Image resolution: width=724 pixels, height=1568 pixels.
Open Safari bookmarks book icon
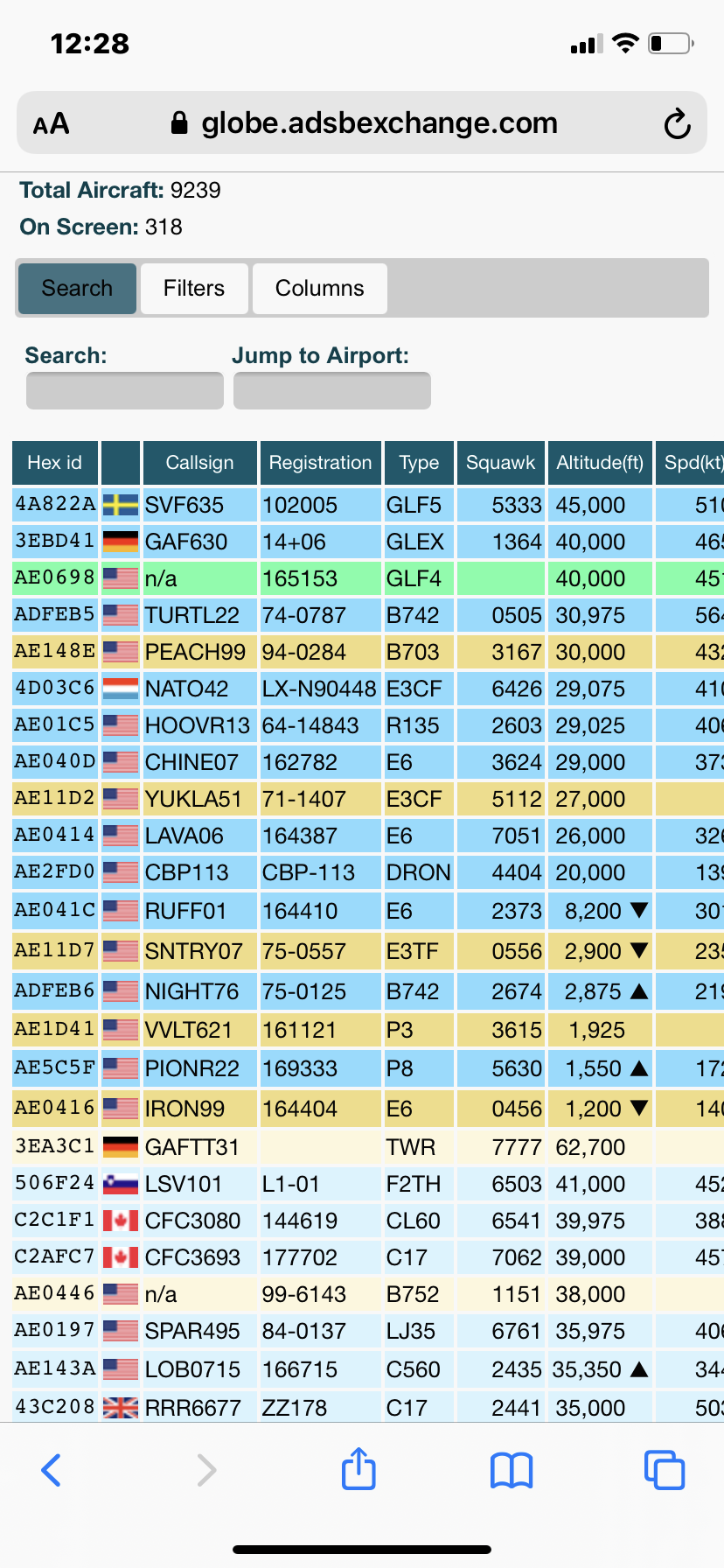(512, 1470)
